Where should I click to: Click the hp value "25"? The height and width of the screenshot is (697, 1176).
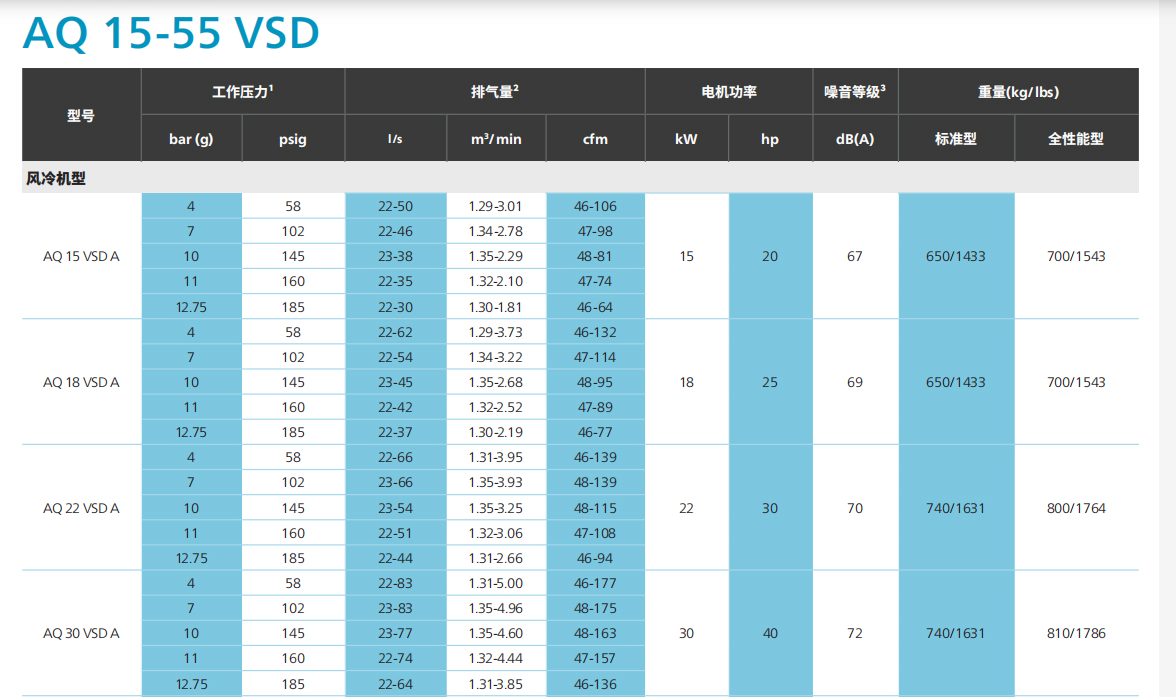point(770,383)
